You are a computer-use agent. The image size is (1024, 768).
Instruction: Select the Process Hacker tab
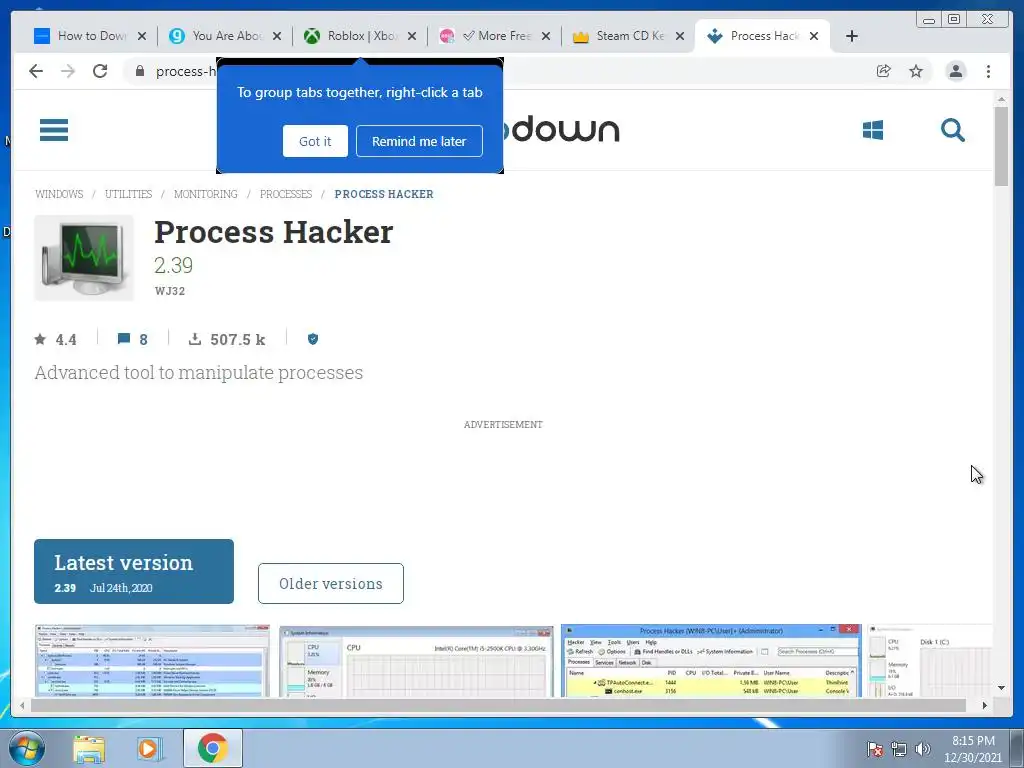[763, 36]
